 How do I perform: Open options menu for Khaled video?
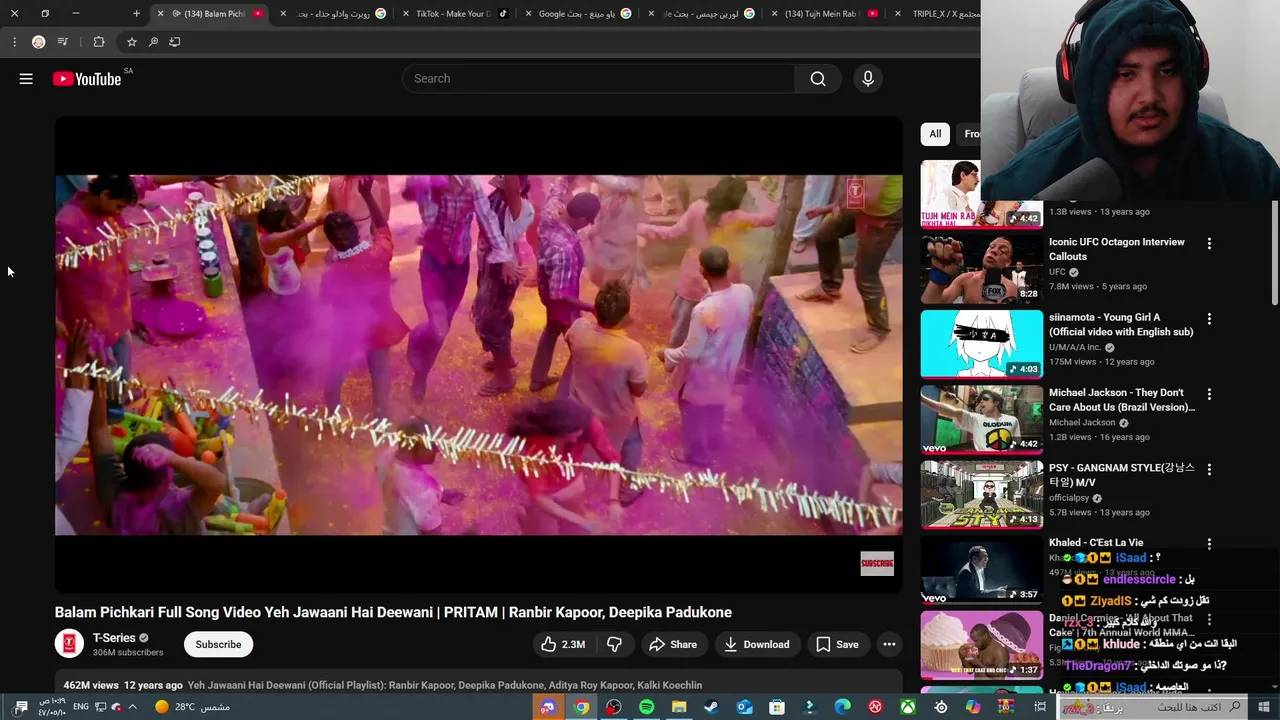coord(1209,544)
